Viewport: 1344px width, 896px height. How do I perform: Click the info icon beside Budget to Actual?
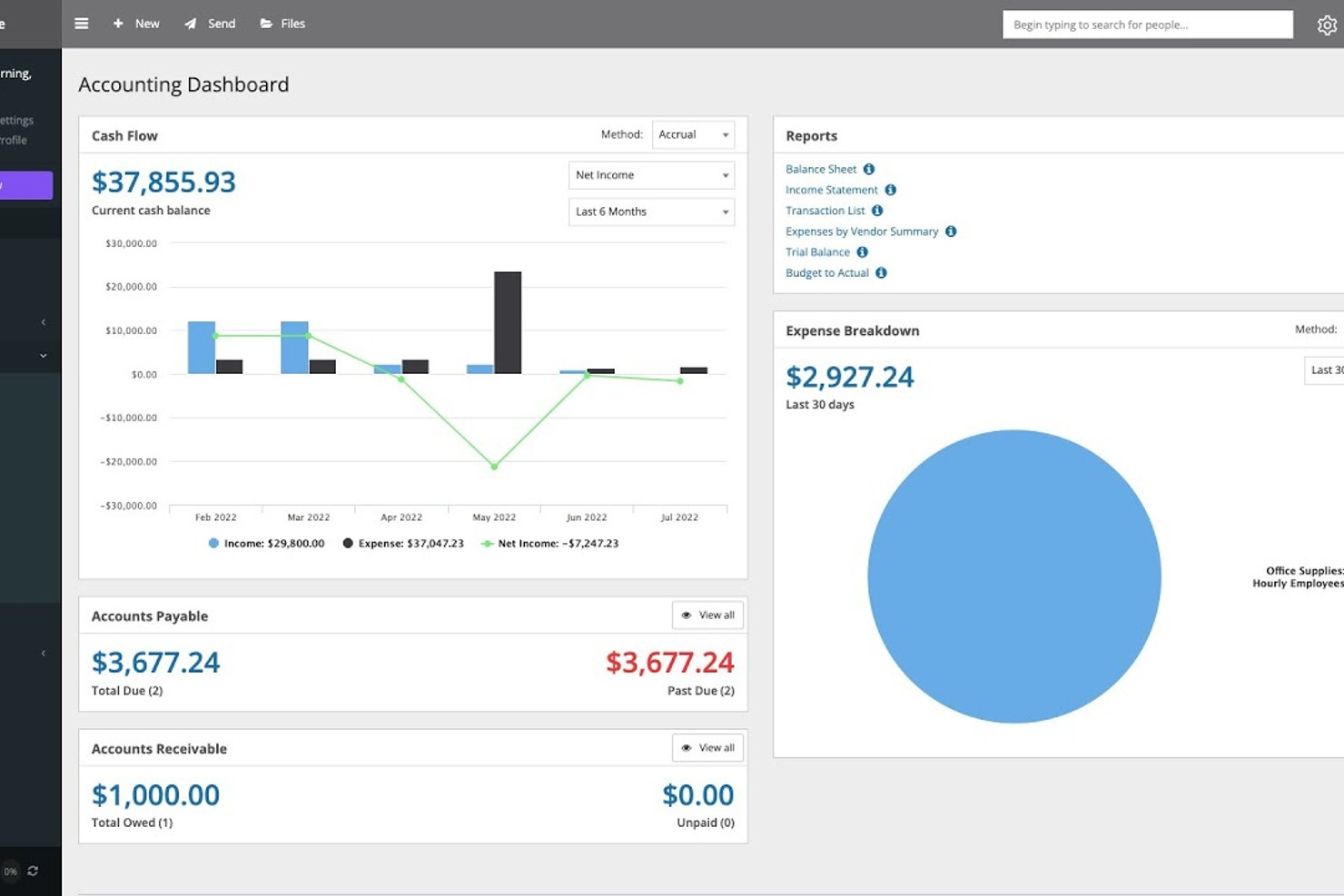pyautogui.click(x=880, y=272)
